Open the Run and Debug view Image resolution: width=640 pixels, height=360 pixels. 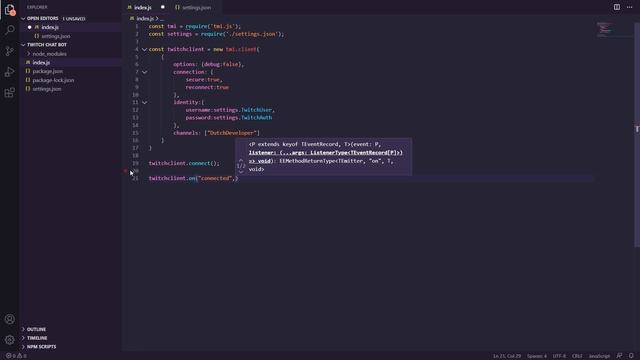(x=9, y=72)
